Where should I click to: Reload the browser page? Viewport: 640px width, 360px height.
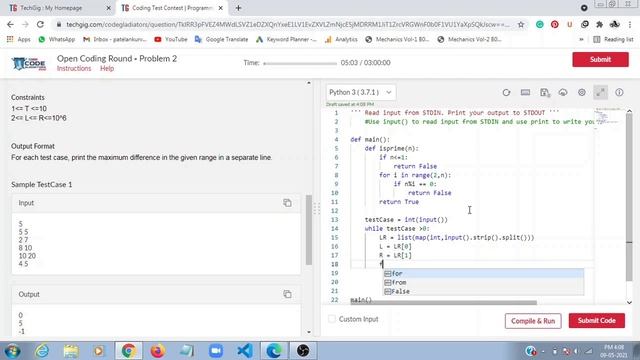pos(40,24)
